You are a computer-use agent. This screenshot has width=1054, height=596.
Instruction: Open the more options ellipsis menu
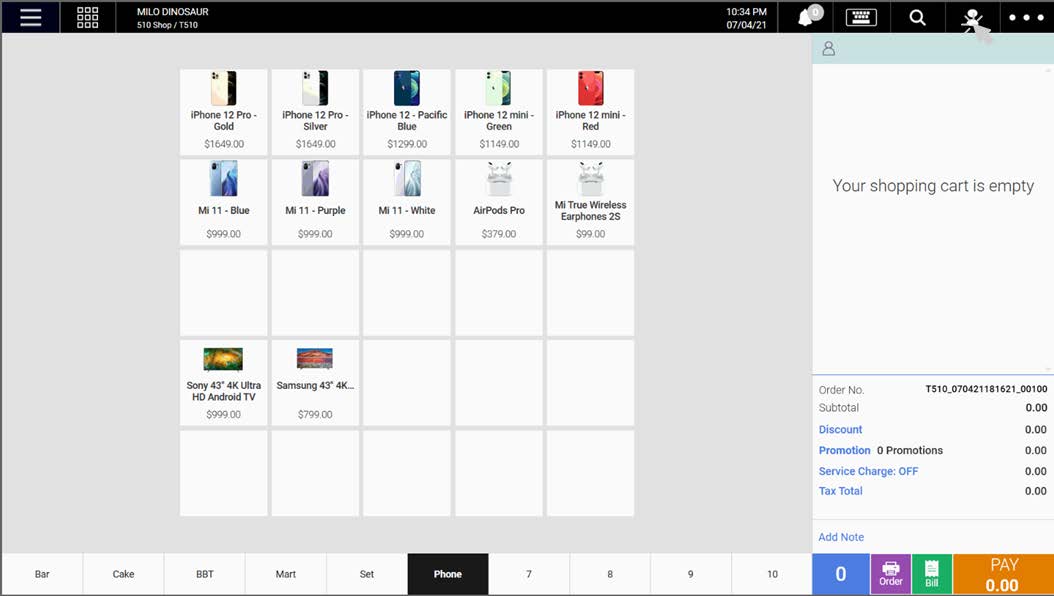coord(1025,16)
